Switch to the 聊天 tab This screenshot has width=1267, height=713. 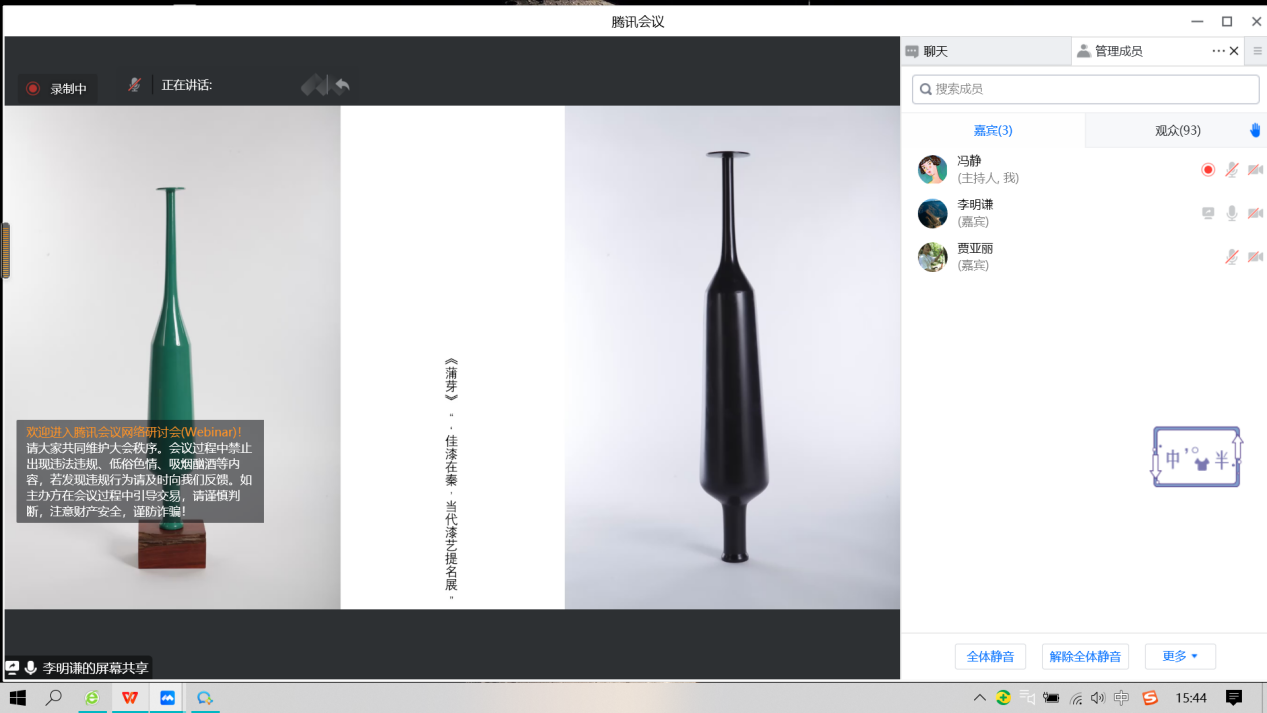(x=935, y=51)
